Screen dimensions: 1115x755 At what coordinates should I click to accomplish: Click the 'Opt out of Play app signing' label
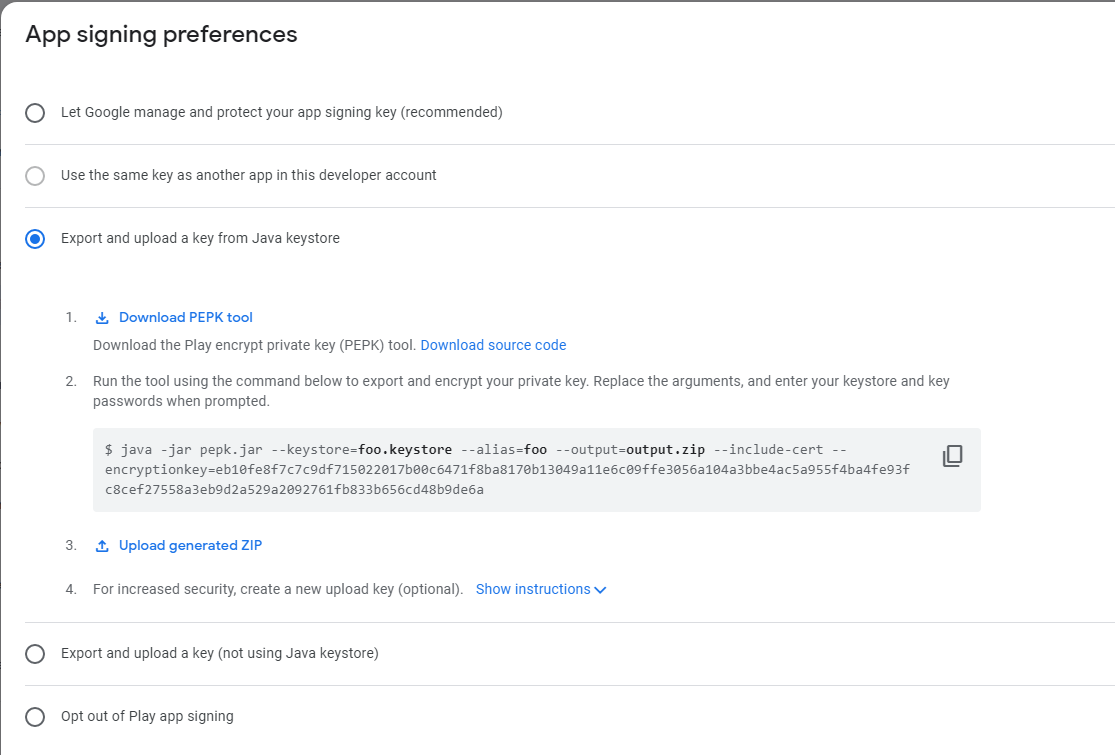147,716
